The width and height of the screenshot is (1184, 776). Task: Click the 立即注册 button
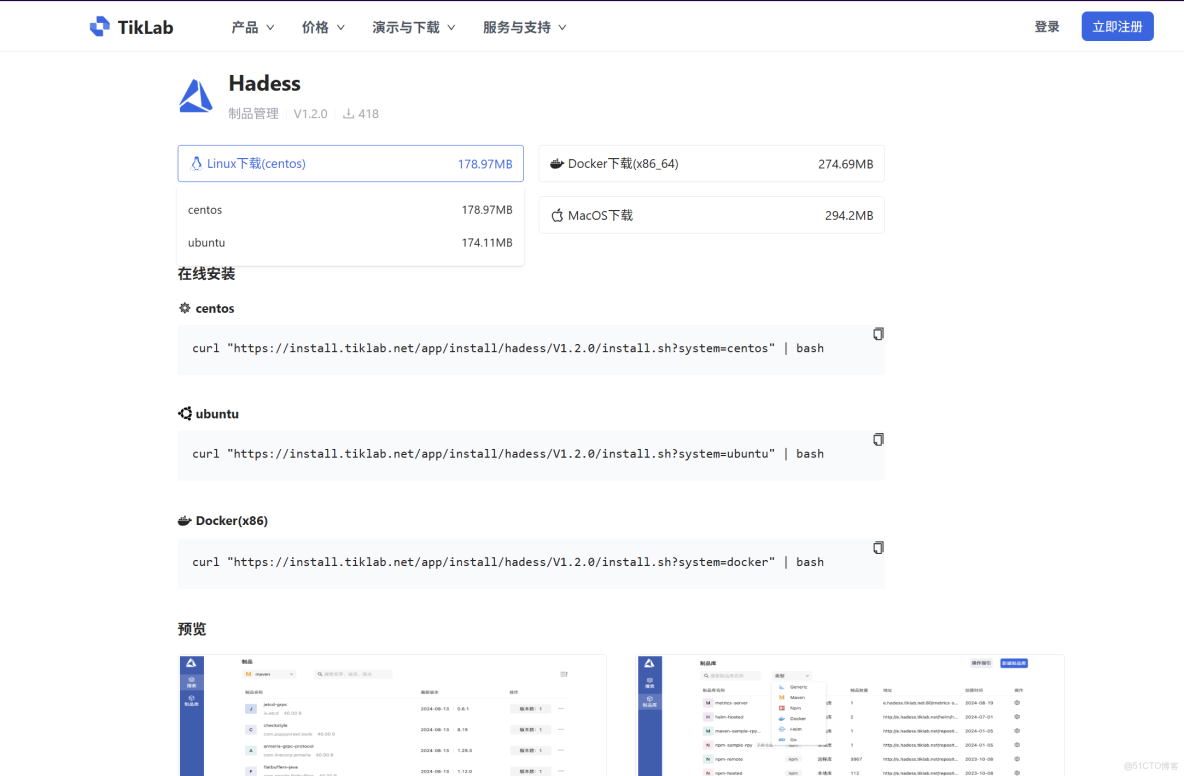[1117, 25]
